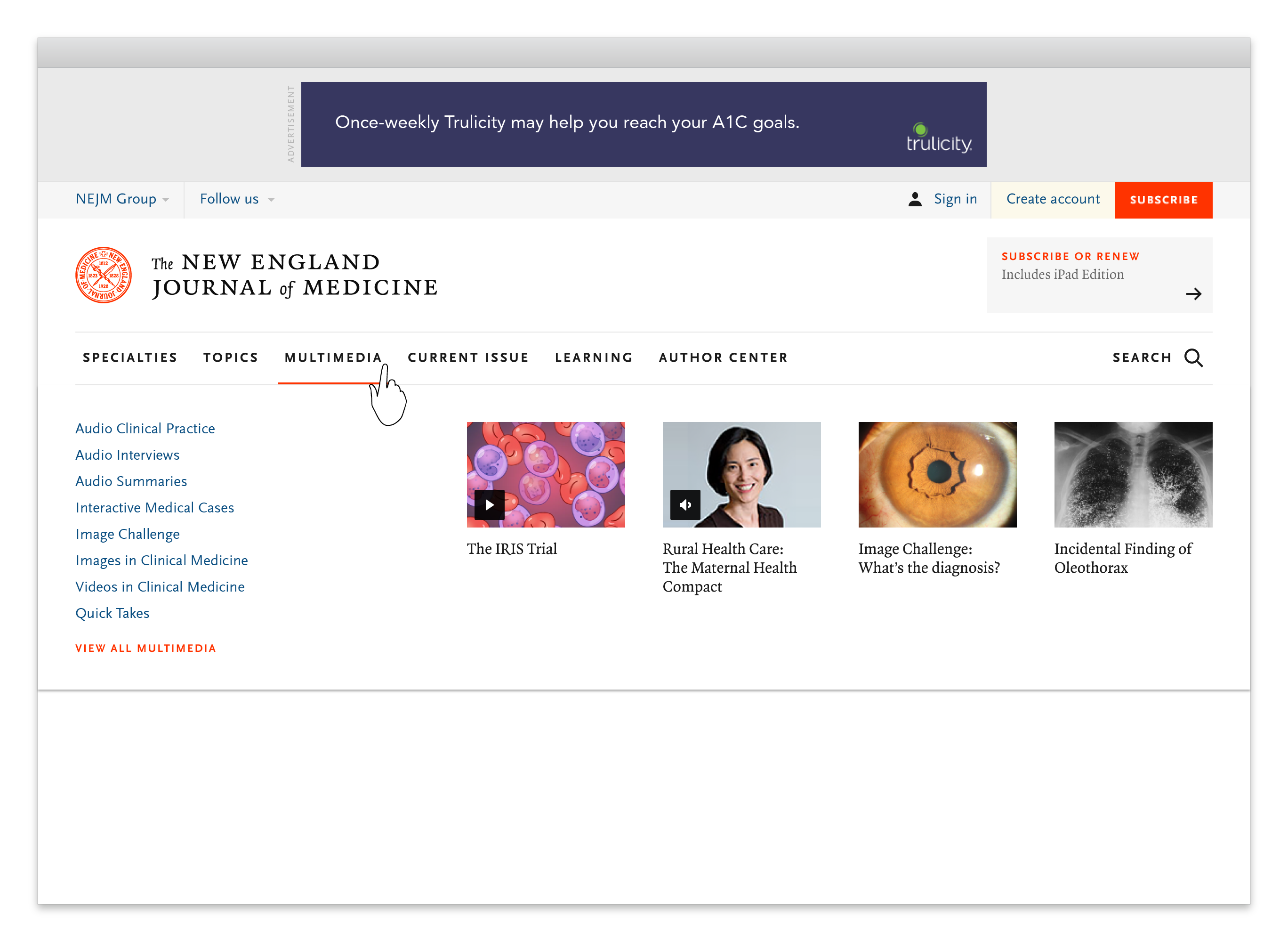Open the Specialties menu
The image size is (1288, 942).
(x=130, y=357)
